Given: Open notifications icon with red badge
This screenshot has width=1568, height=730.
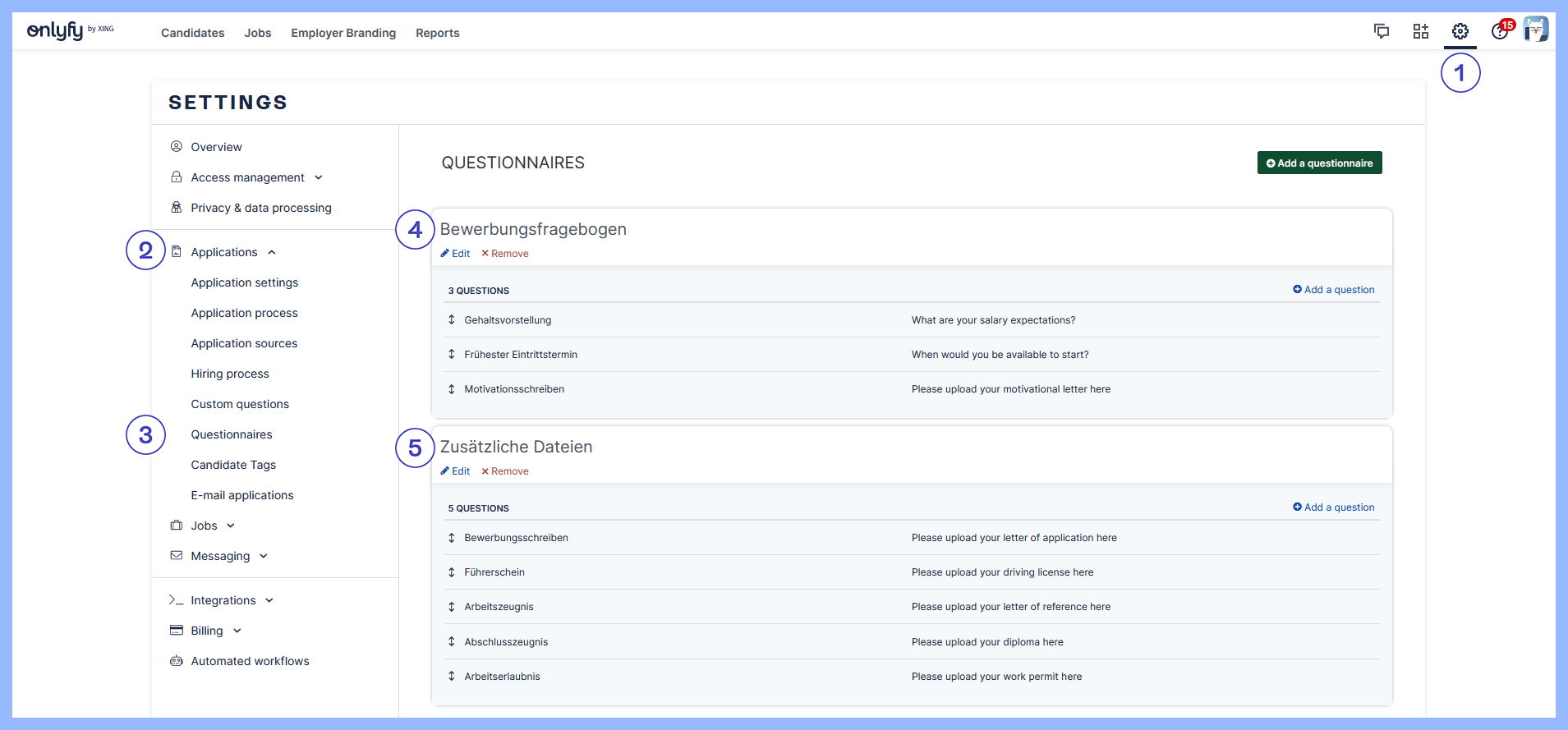Looking at the screenshot, I should point(1500,31).
